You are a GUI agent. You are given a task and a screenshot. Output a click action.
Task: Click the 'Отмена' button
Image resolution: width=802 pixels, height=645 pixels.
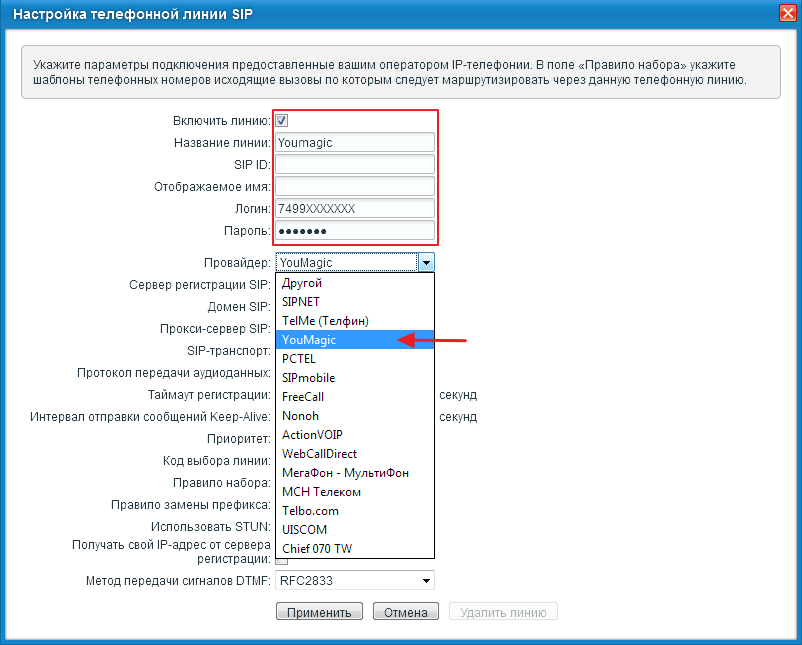tap(406, 613)
